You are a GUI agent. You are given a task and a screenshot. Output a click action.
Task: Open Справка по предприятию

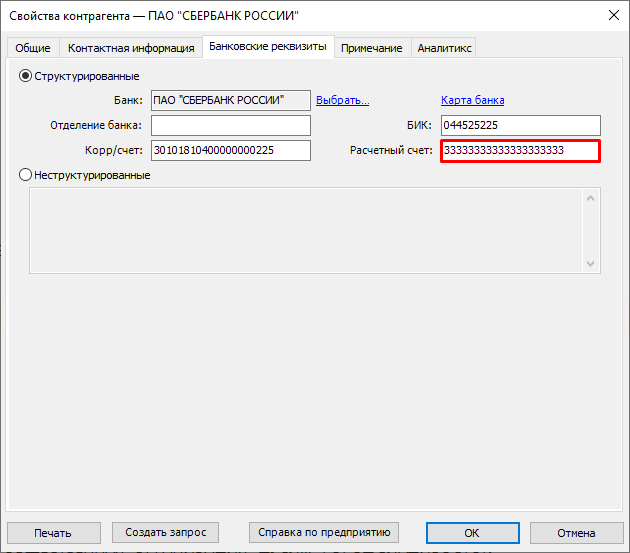tap(324, 533)
